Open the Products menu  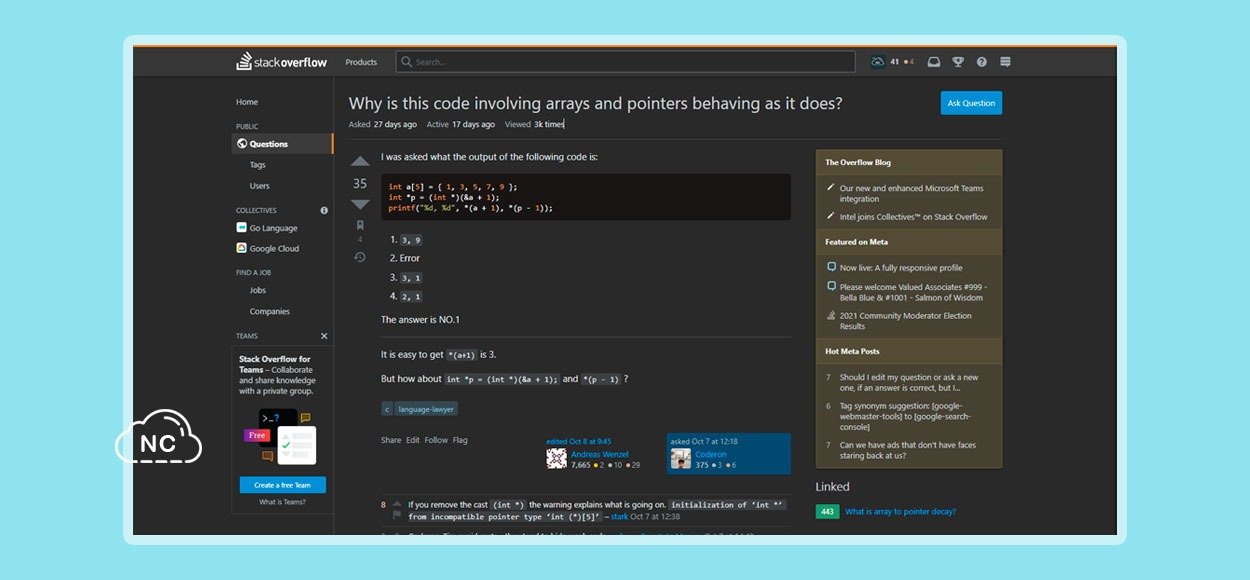click(x=361, y=62)
